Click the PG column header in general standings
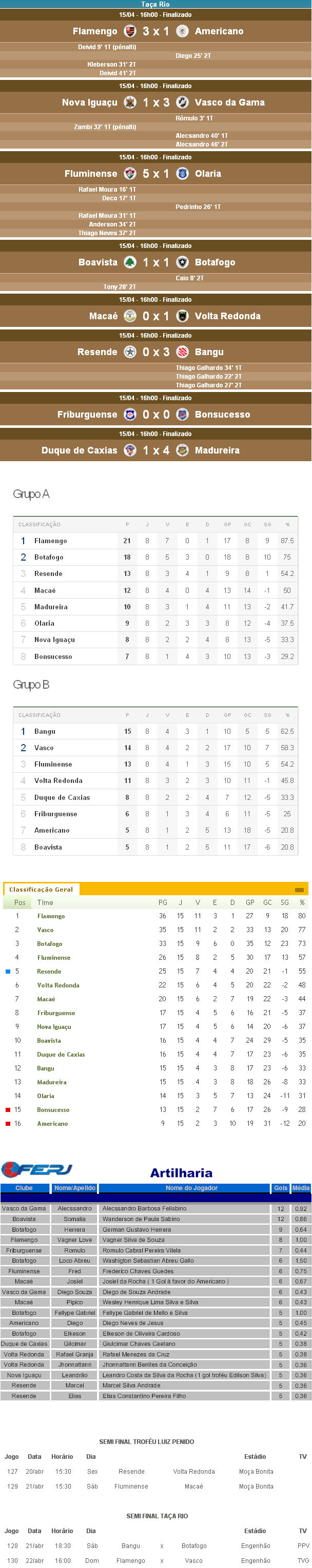312x1568 pixels. (x=163, y=903)
